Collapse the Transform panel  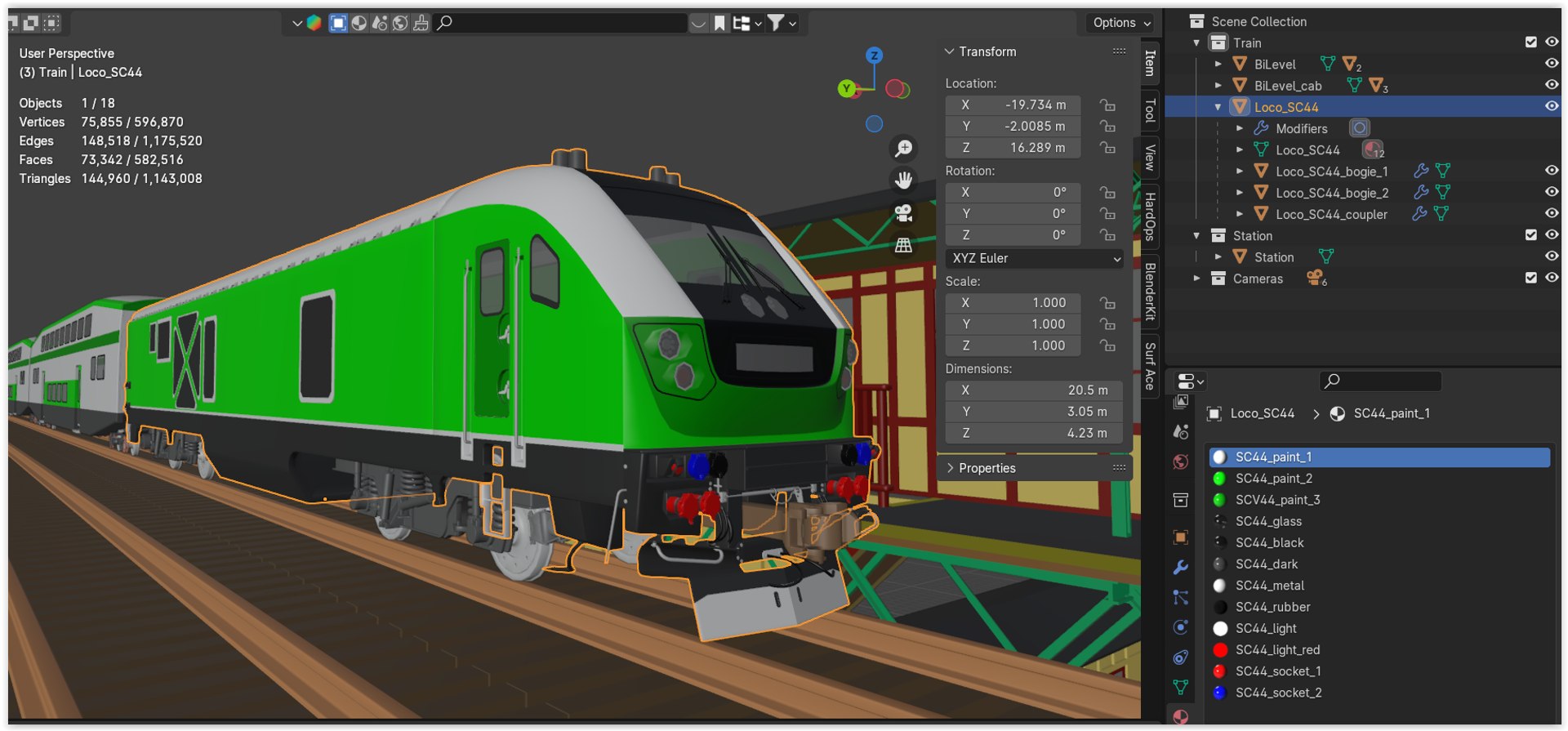950,51
